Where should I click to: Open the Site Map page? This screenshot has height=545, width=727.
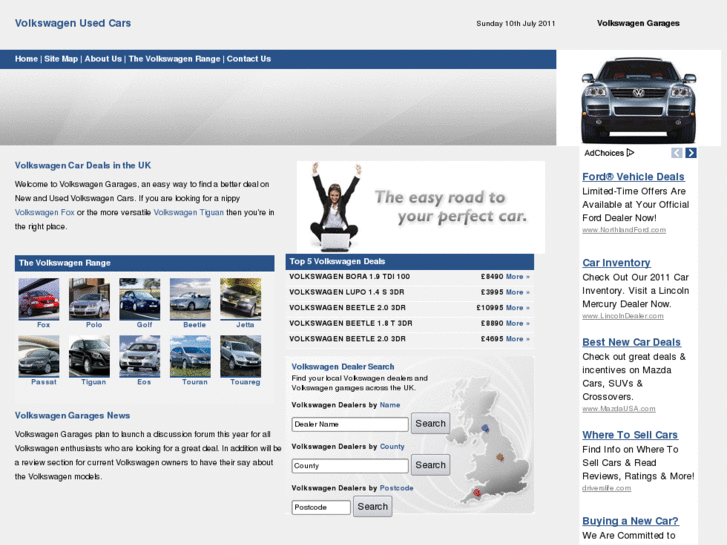point(61,59)
